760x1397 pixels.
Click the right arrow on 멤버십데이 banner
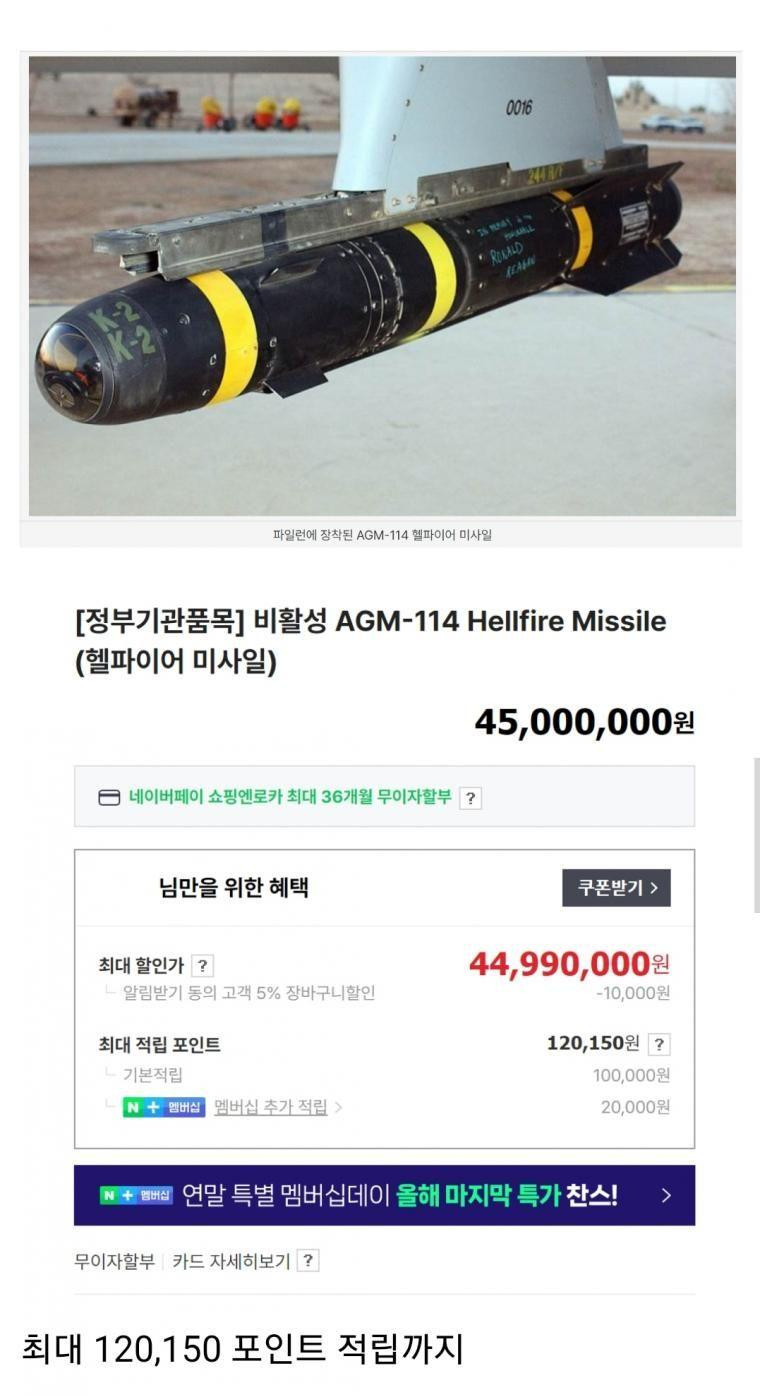666,1196
